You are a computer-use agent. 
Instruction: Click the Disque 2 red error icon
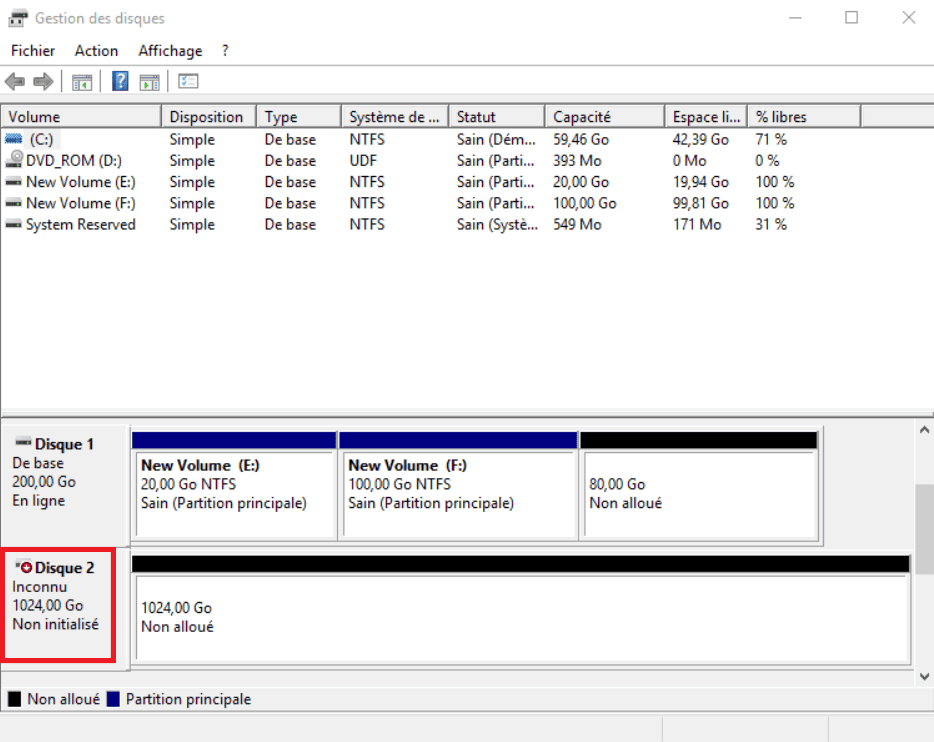(x=24, y=567)
